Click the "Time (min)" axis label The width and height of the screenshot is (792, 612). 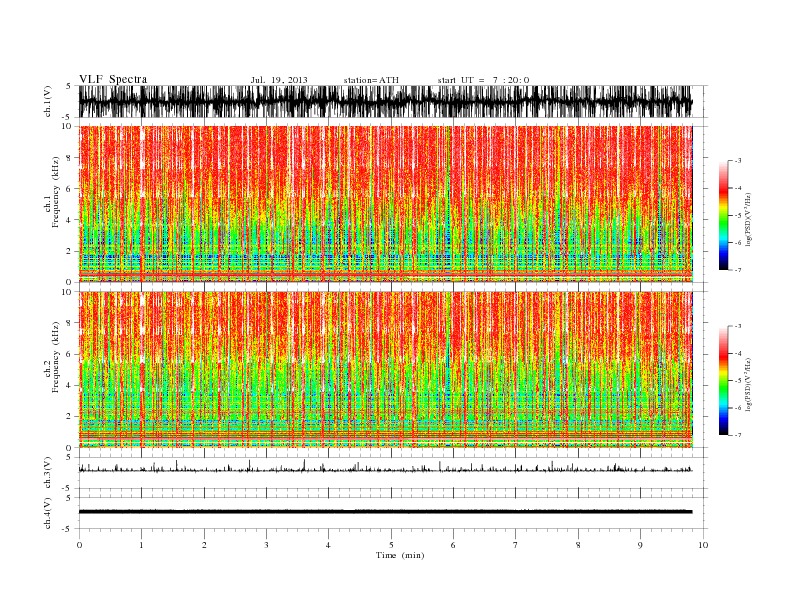[400, 555]
